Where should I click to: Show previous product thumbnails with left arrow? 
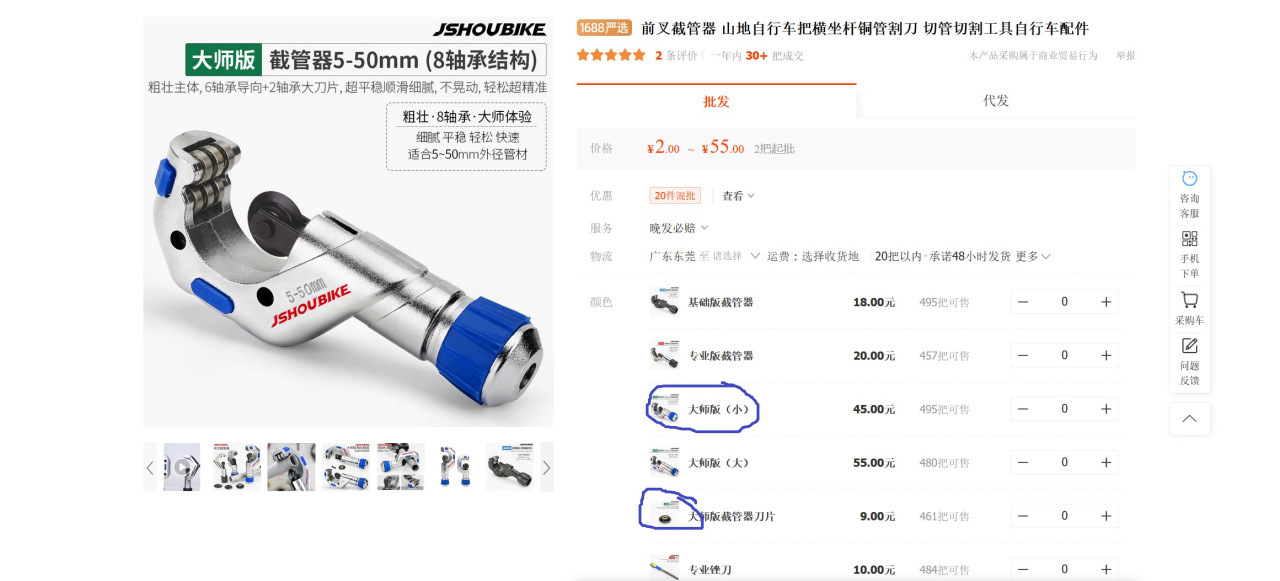click(x=150, y=467)
